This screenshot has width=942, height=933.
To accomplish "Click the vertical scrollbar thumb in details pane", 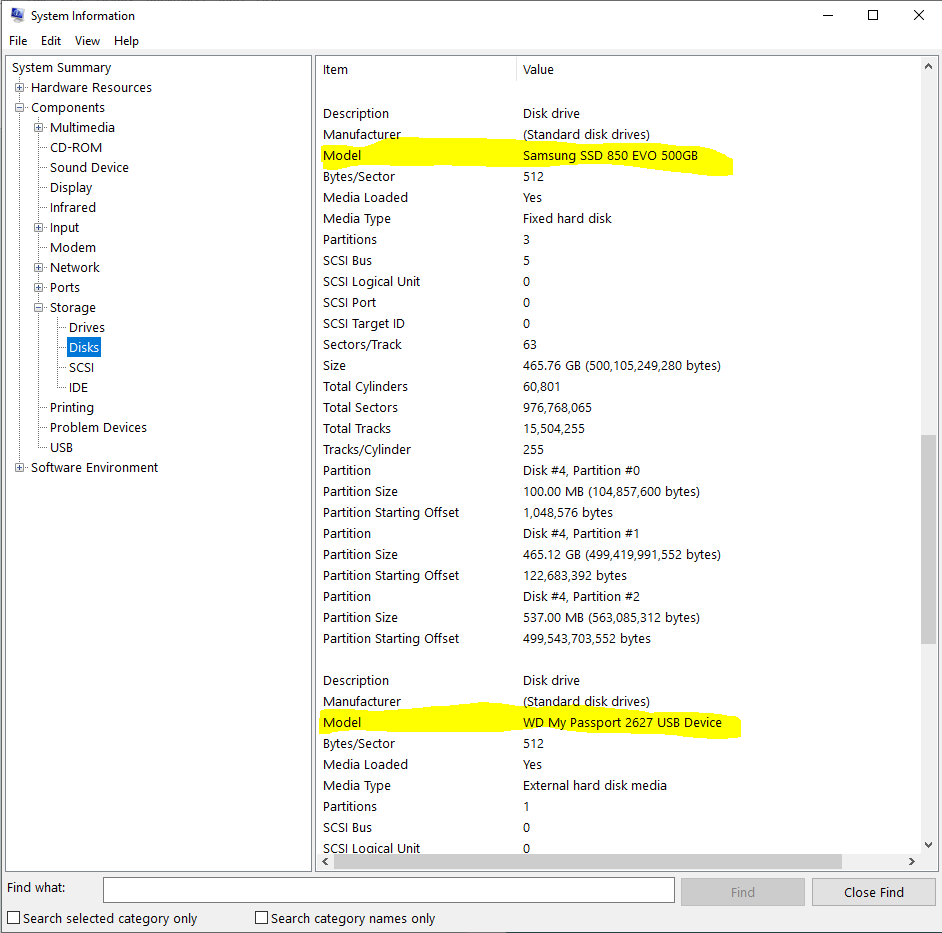I will 928,539.
